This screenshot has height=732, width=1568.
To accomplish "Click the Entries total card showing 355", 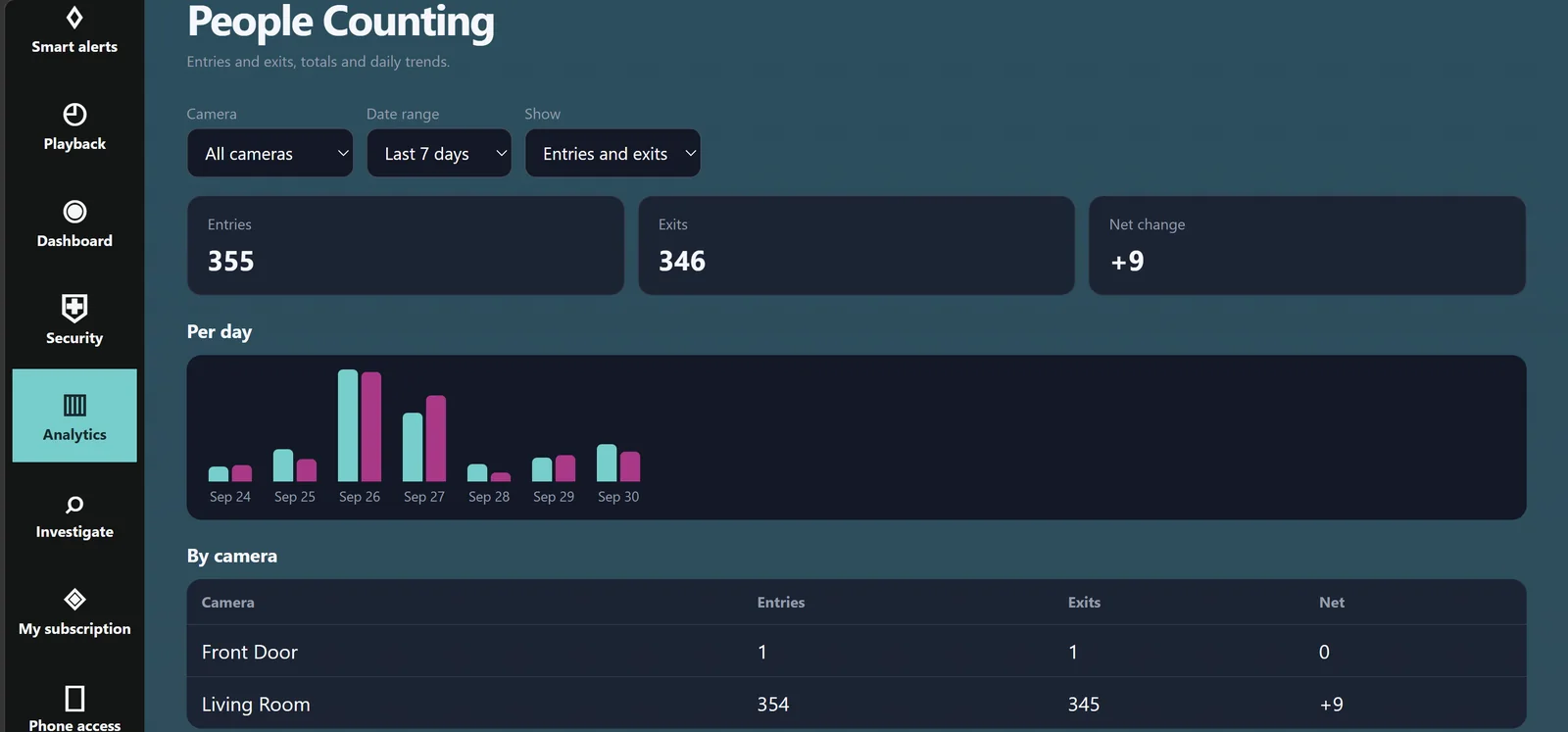I will [406, 246].
